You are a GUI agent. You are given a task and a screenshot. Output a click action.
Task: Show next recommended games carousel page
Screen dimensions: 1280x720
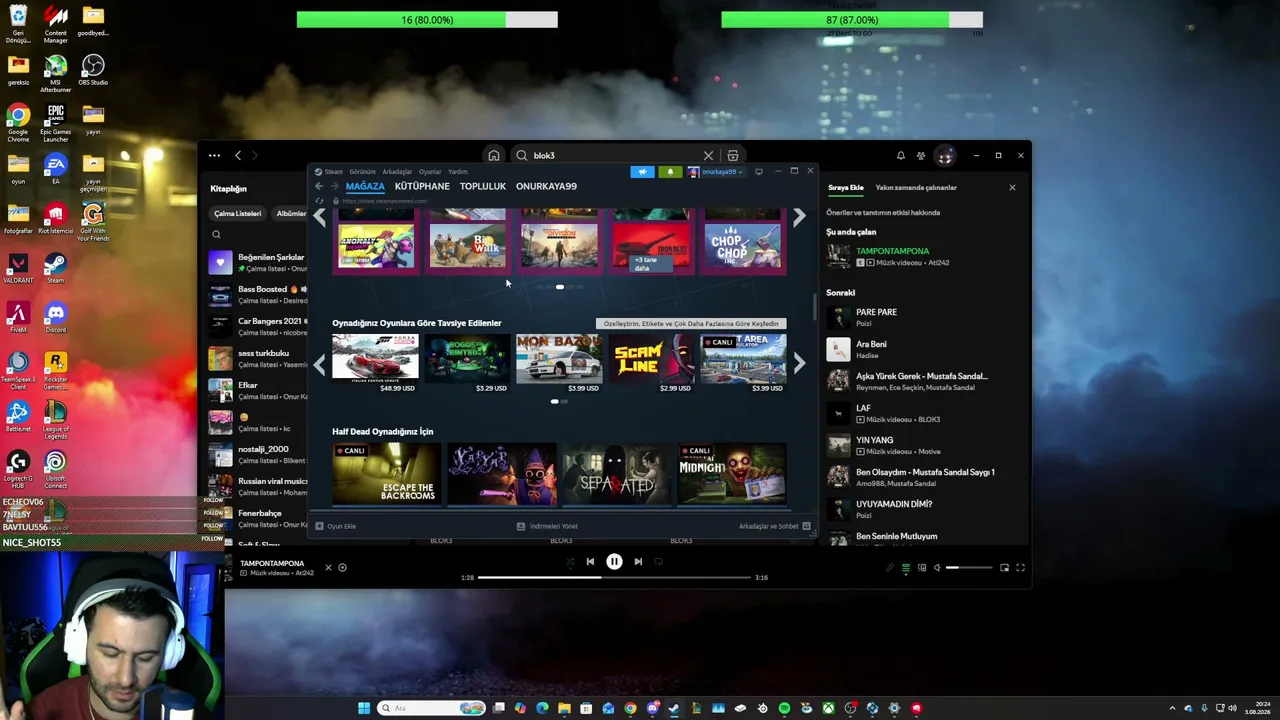[799, 365]
